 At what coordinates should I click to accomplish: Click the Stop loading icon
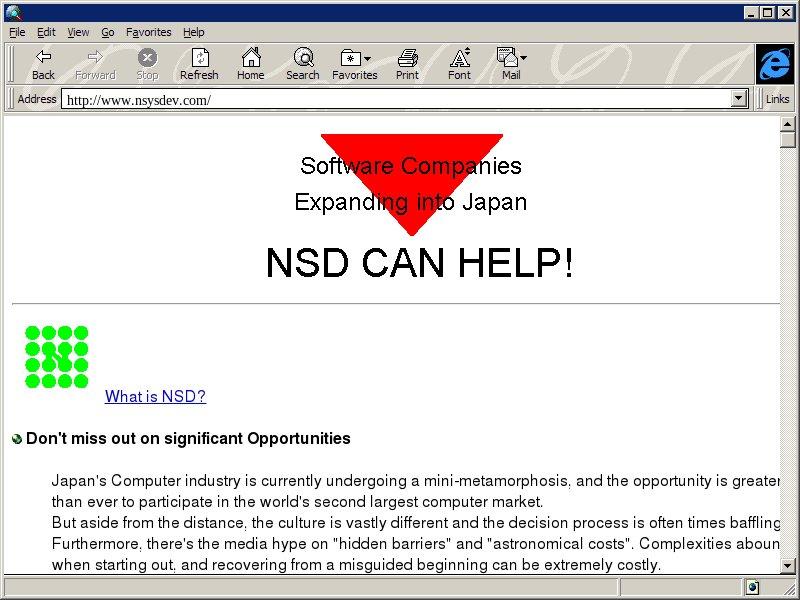[147, 58]
